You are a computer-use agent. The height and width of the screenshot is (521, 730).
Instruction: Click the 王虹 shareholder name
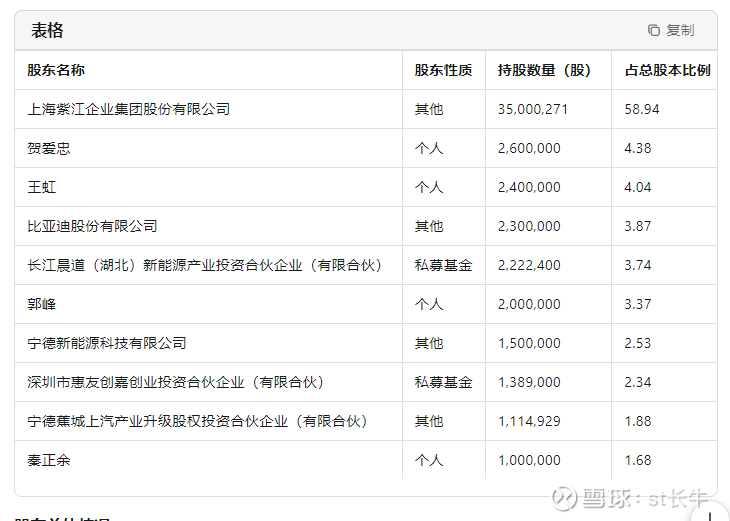(41, 187)
